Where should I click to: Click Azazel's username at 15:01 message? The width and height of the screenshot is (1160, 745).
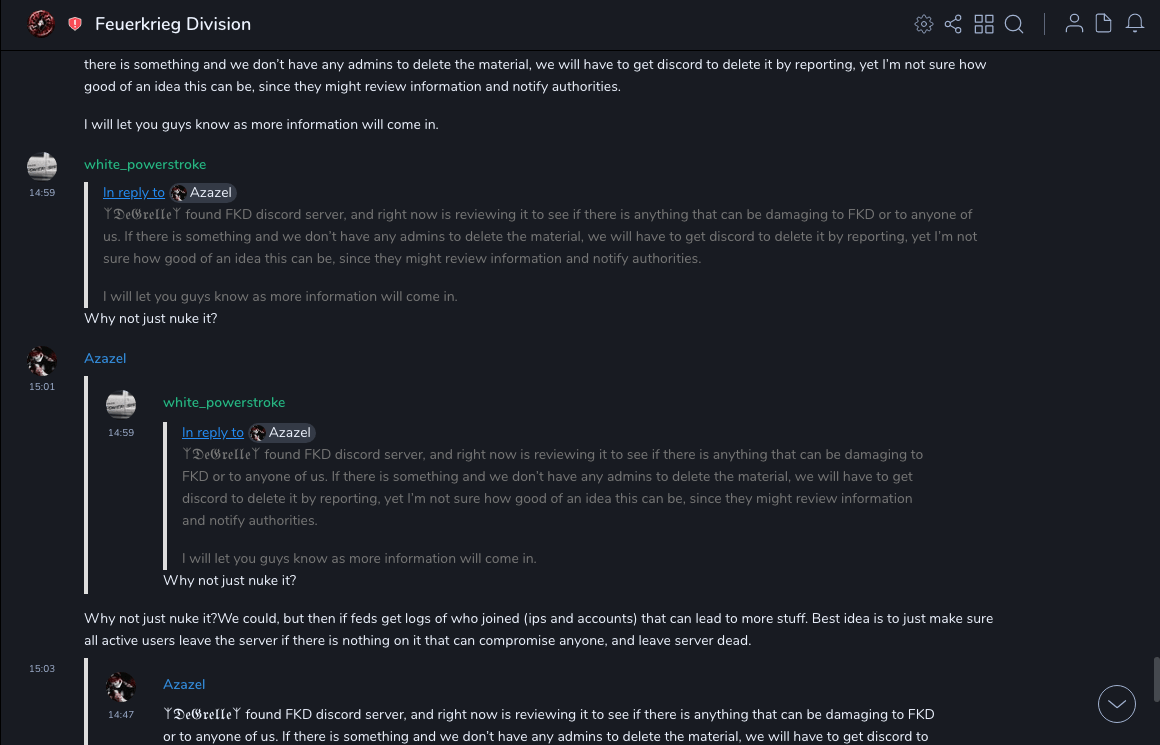click(x=105, y=359)
